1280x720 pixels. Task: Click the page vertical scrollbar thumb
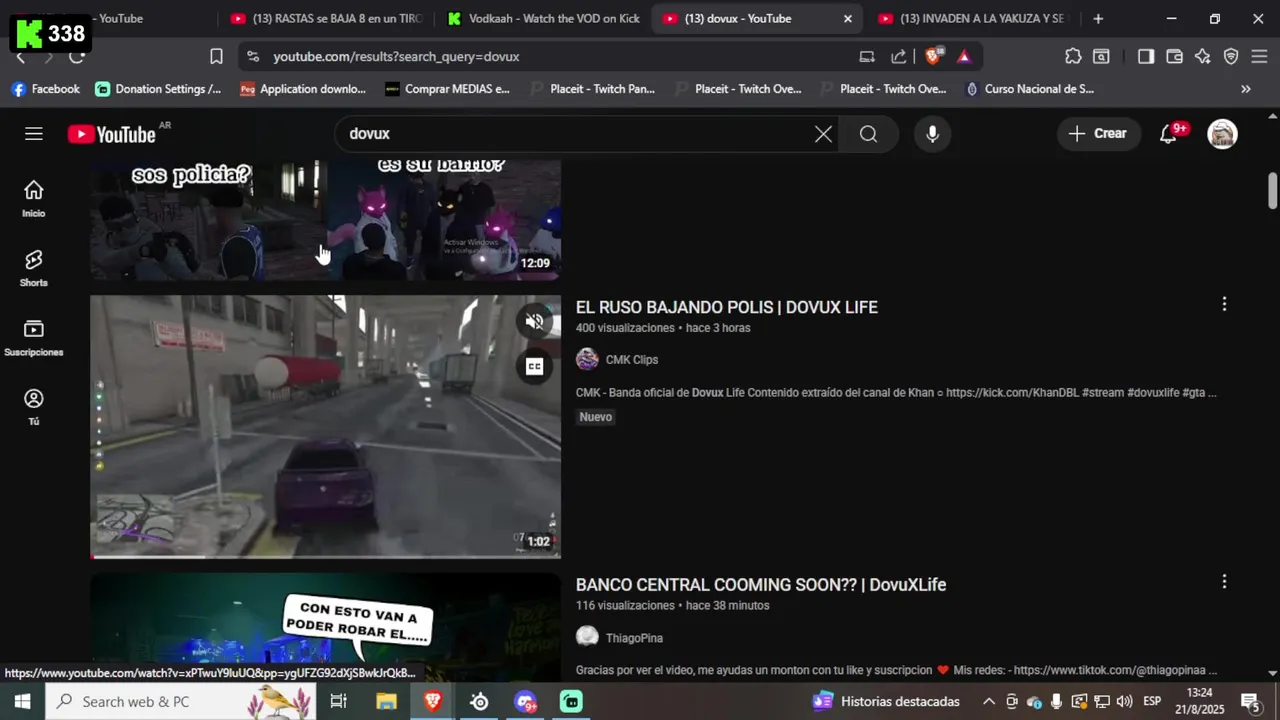[1273, 190]
